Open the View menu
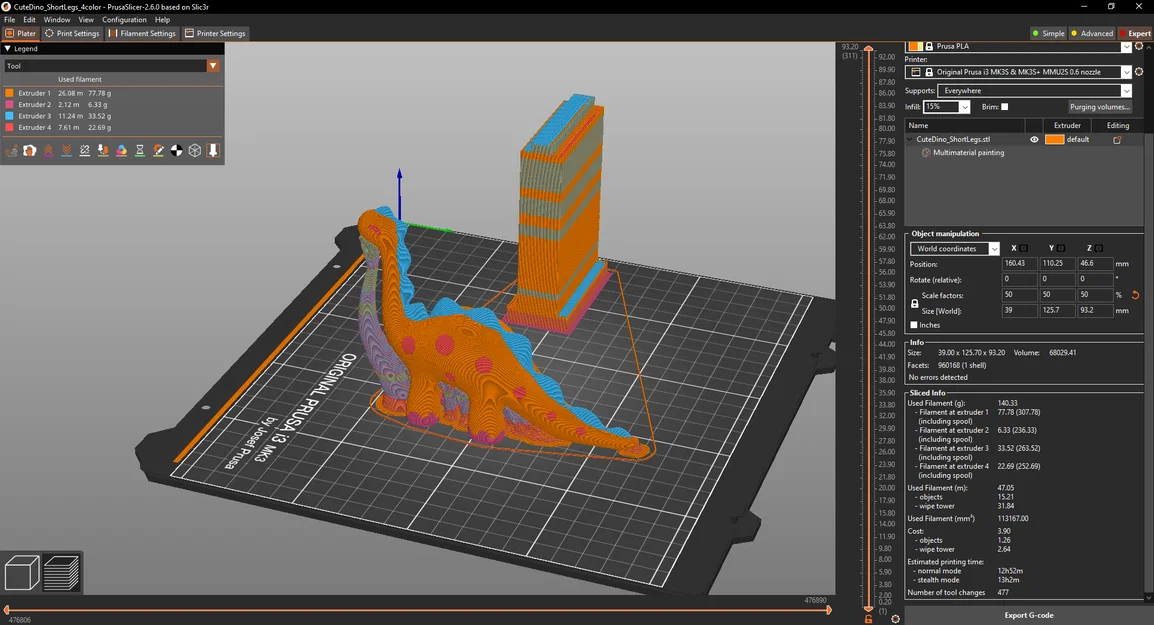Image resolution: width=1154 pixels, height=625 pixels. pyautogui.click(x=86, y=20)
